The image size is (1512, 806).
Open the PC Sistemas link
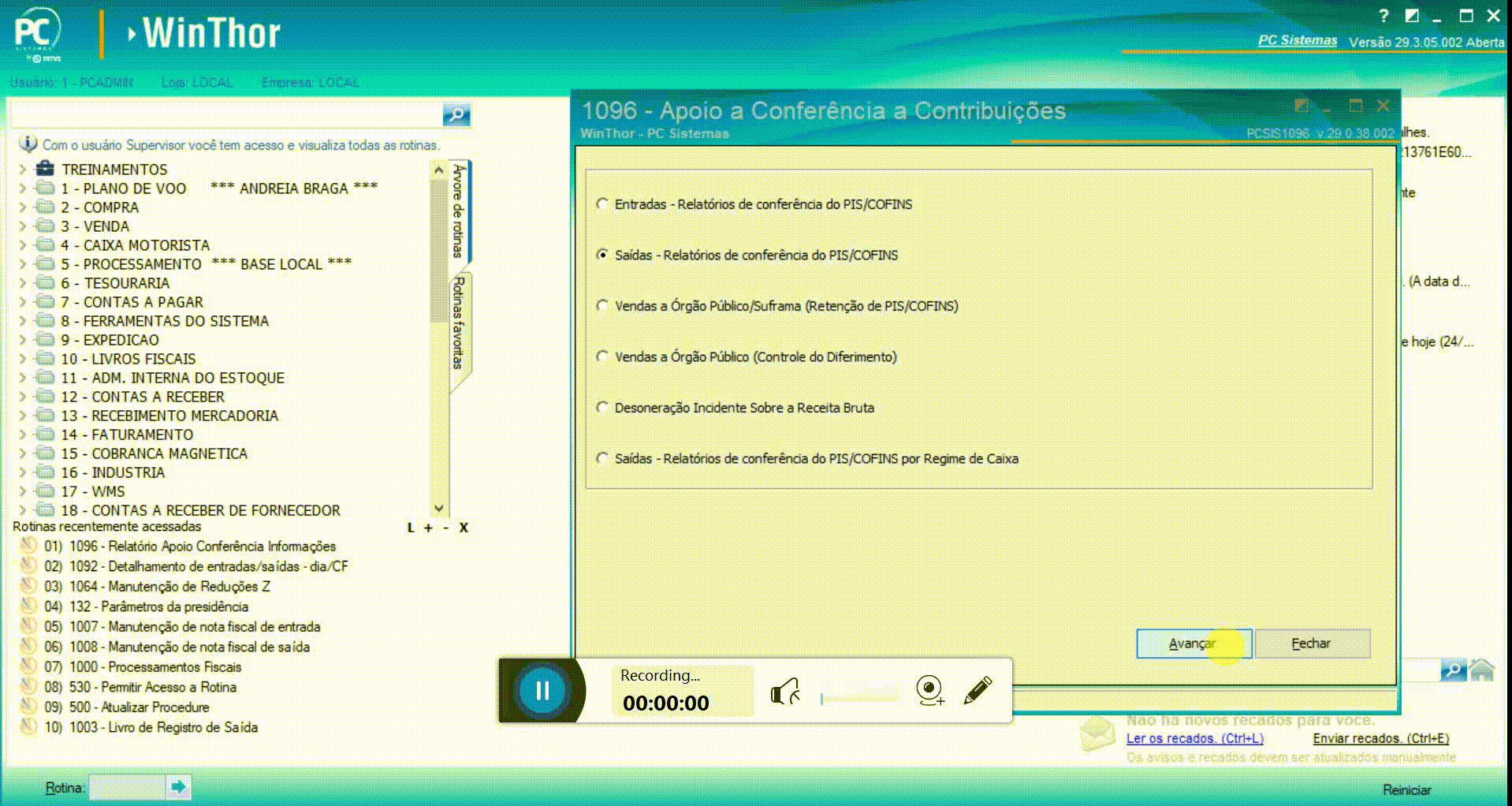click(x=1298, y=40)
